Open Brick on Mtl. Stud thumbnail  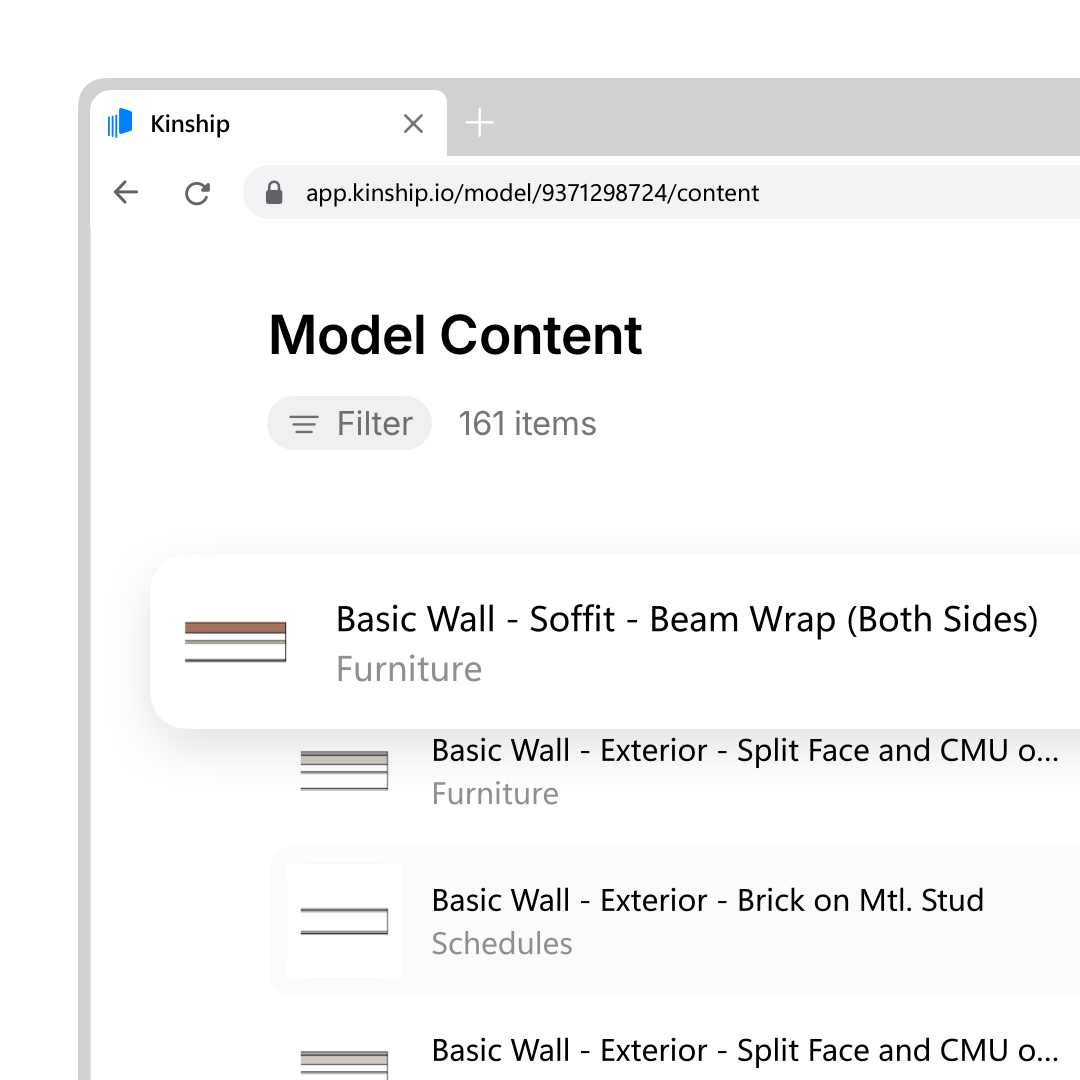click(x=344, y=921)
